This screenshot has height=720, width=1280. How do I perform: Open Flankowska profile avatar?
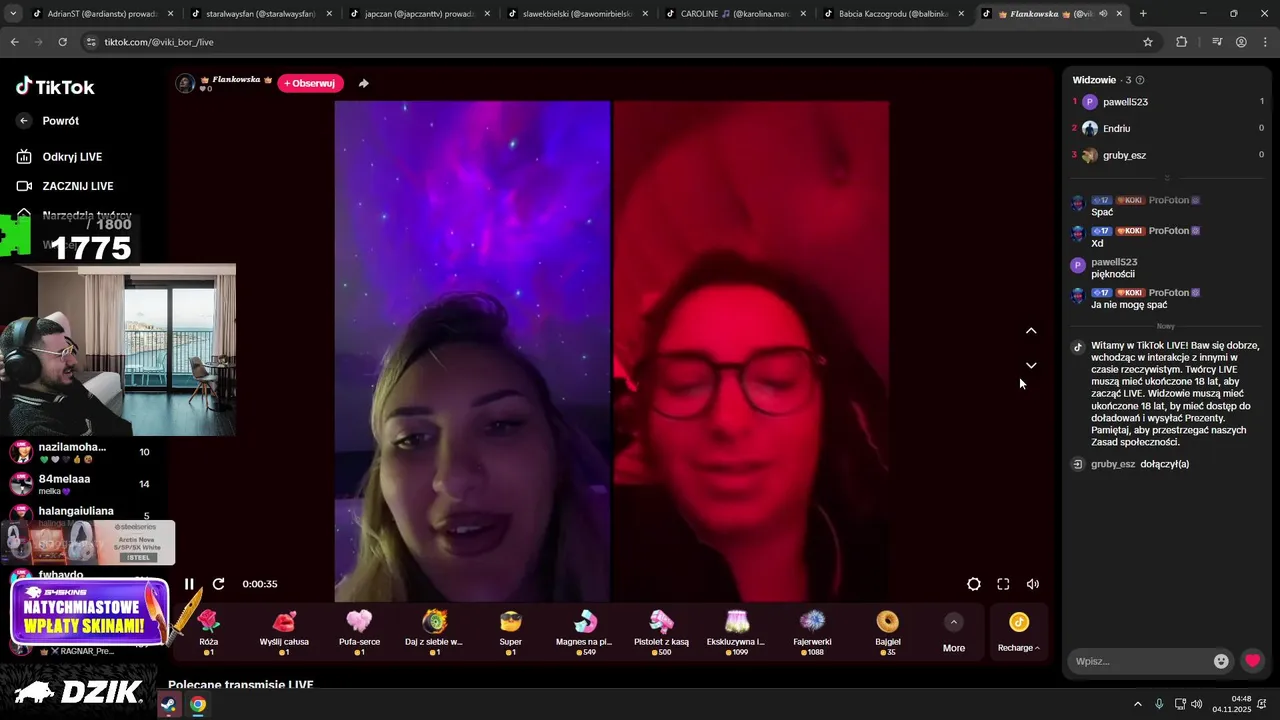185,84
